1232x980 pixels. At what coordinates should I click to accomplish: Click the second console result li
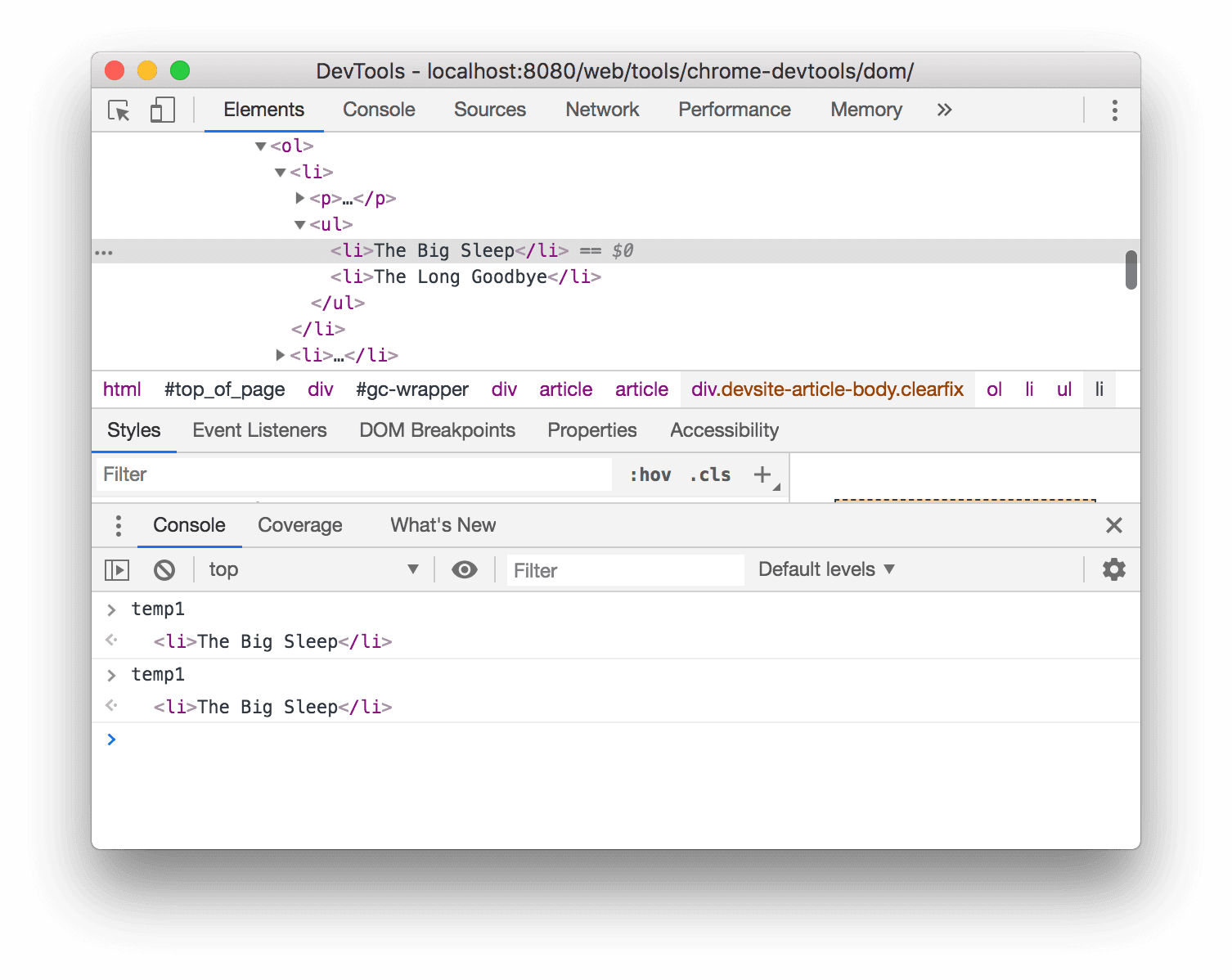(272, 707)
